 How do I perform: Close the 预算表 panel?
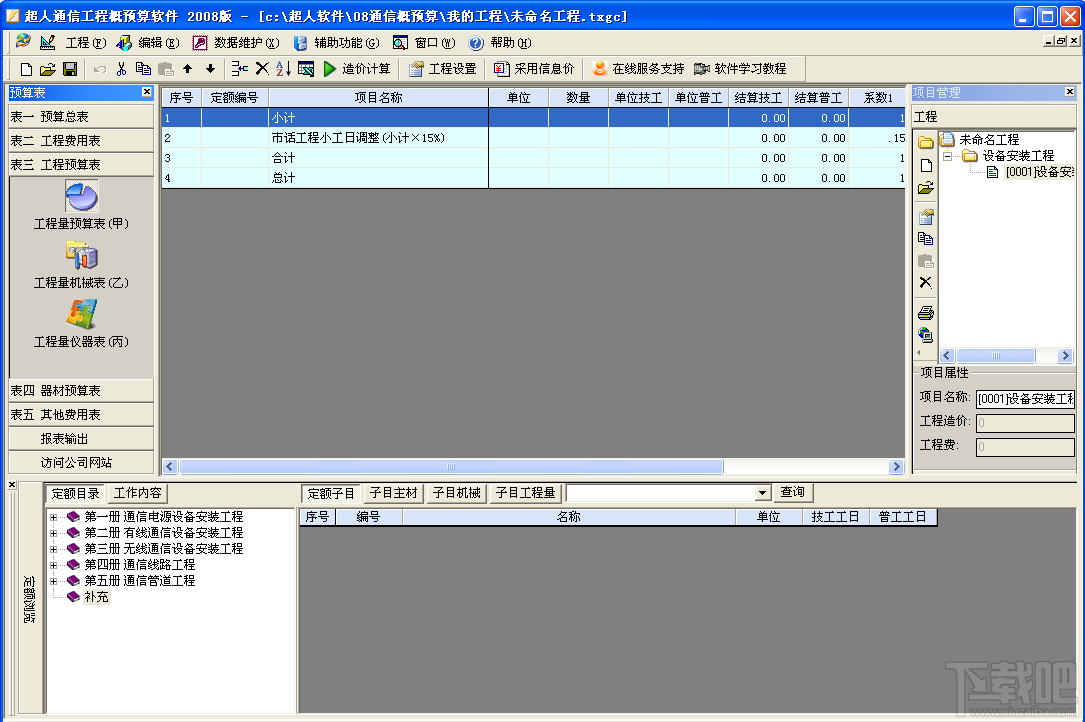pyautogui.click(x=147, y=92)
